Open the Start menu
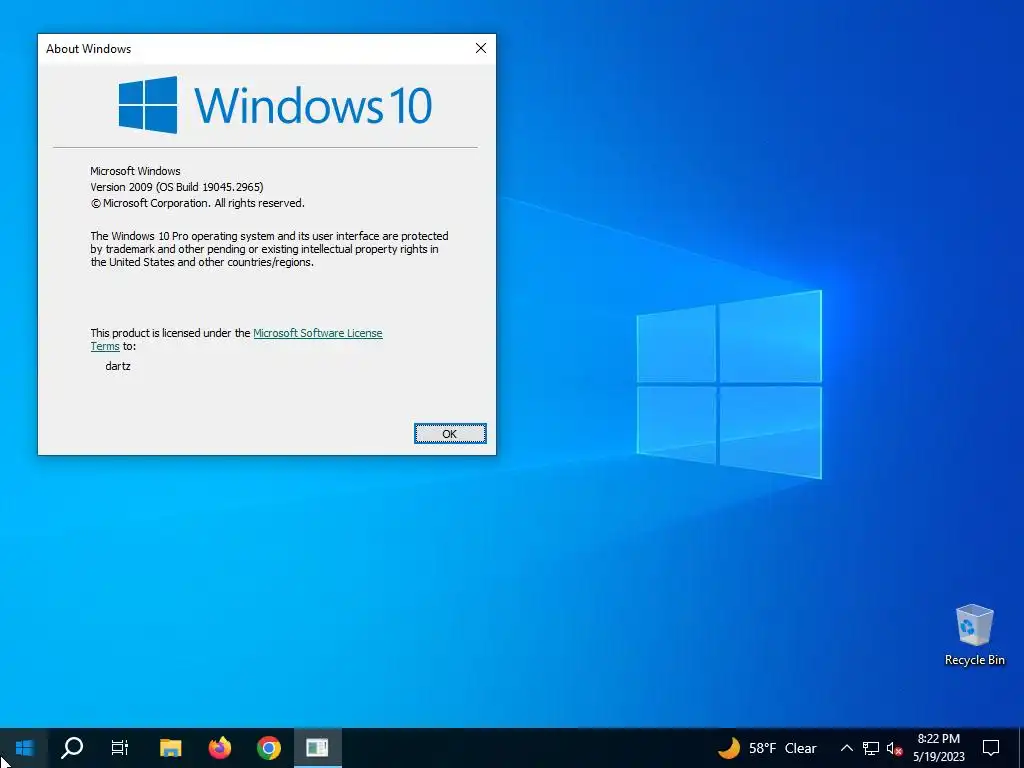 24,748
